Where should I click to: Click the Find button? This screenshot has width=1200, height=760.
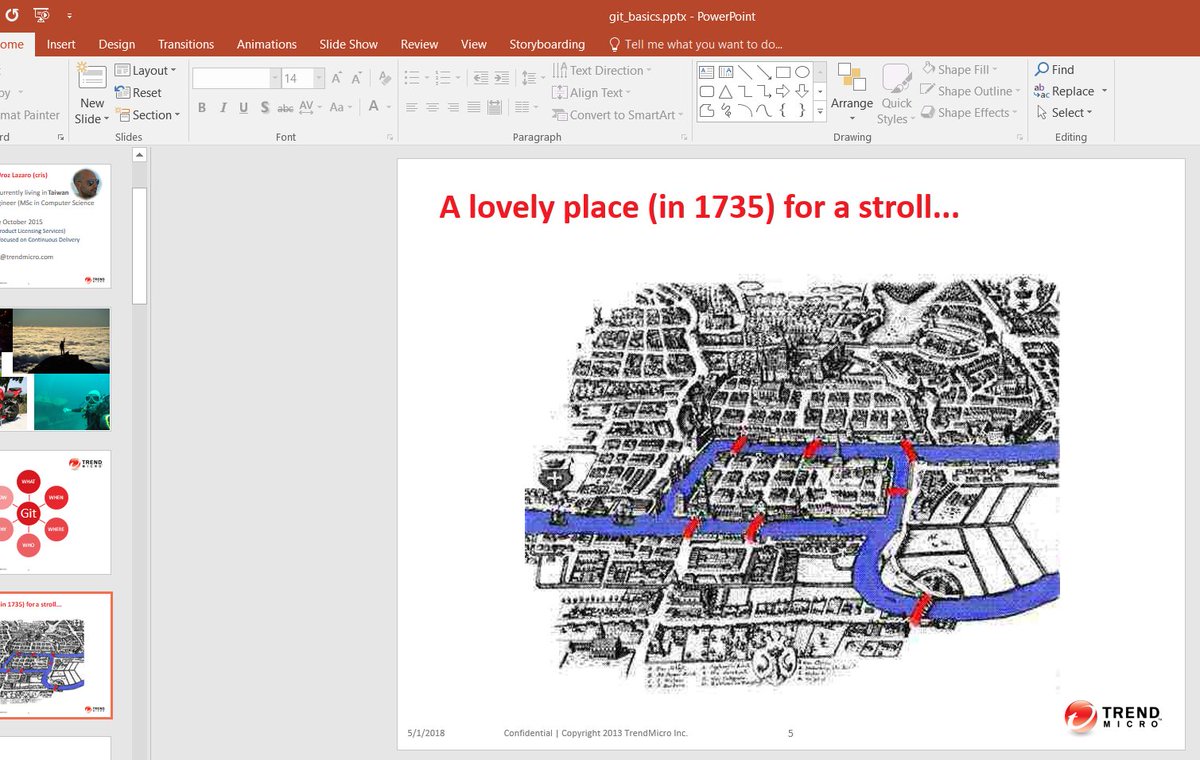point(1054,69)
